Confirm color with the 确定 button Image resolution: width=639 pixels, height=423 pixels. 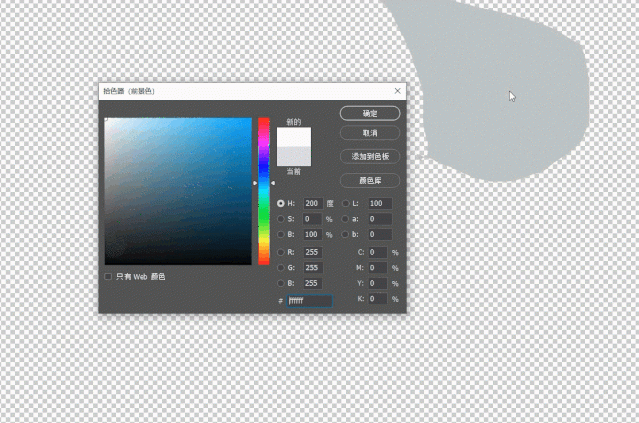370,113
